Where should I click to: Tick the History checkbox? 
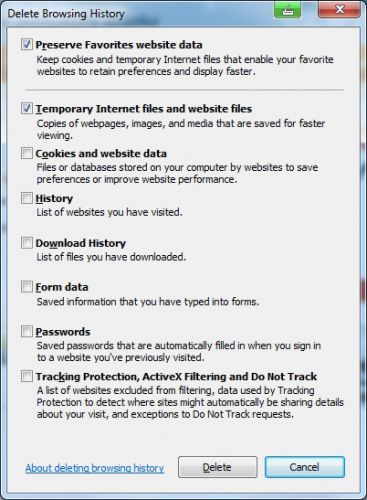[x=27, y=198]
